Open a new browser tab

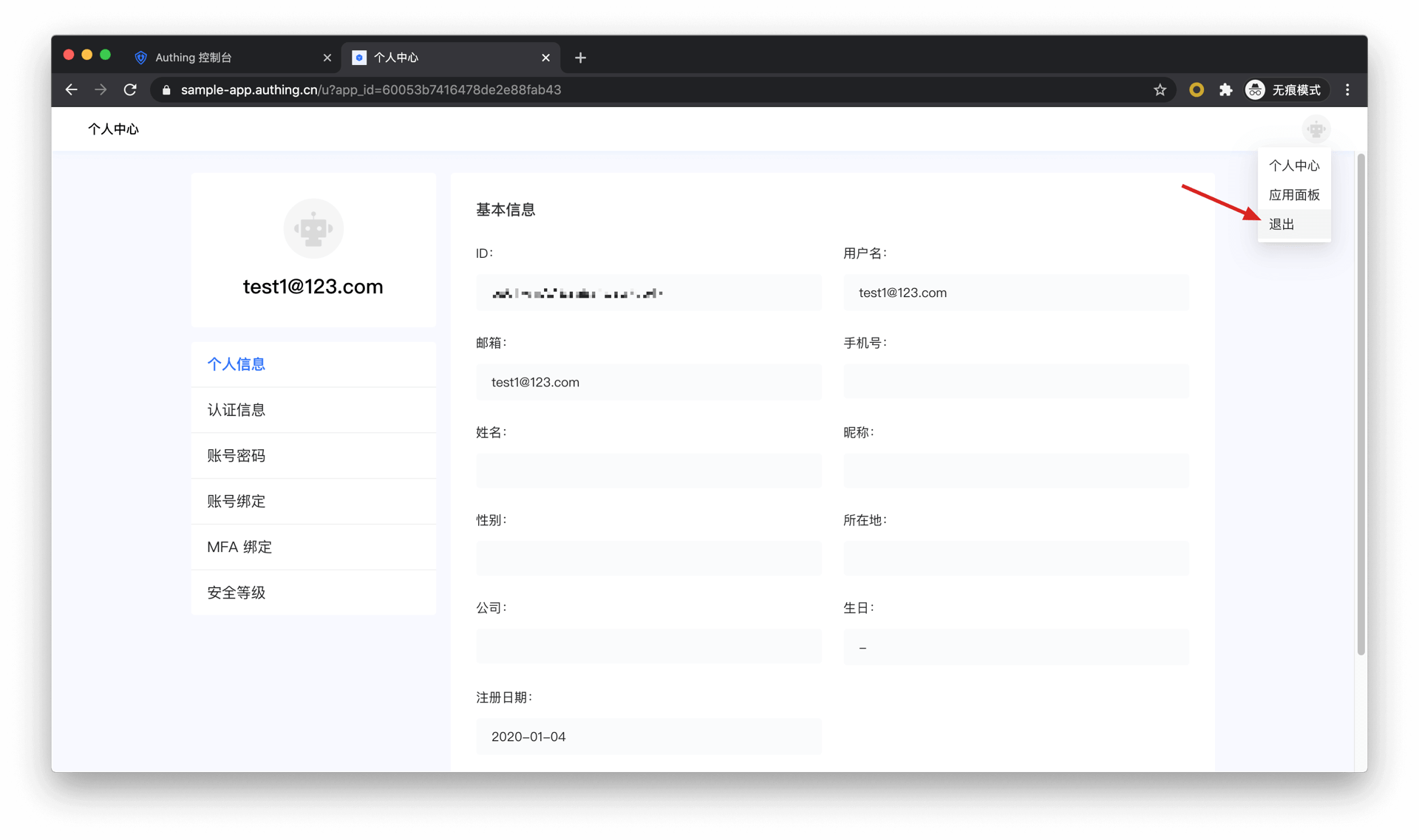click(580, 58)
